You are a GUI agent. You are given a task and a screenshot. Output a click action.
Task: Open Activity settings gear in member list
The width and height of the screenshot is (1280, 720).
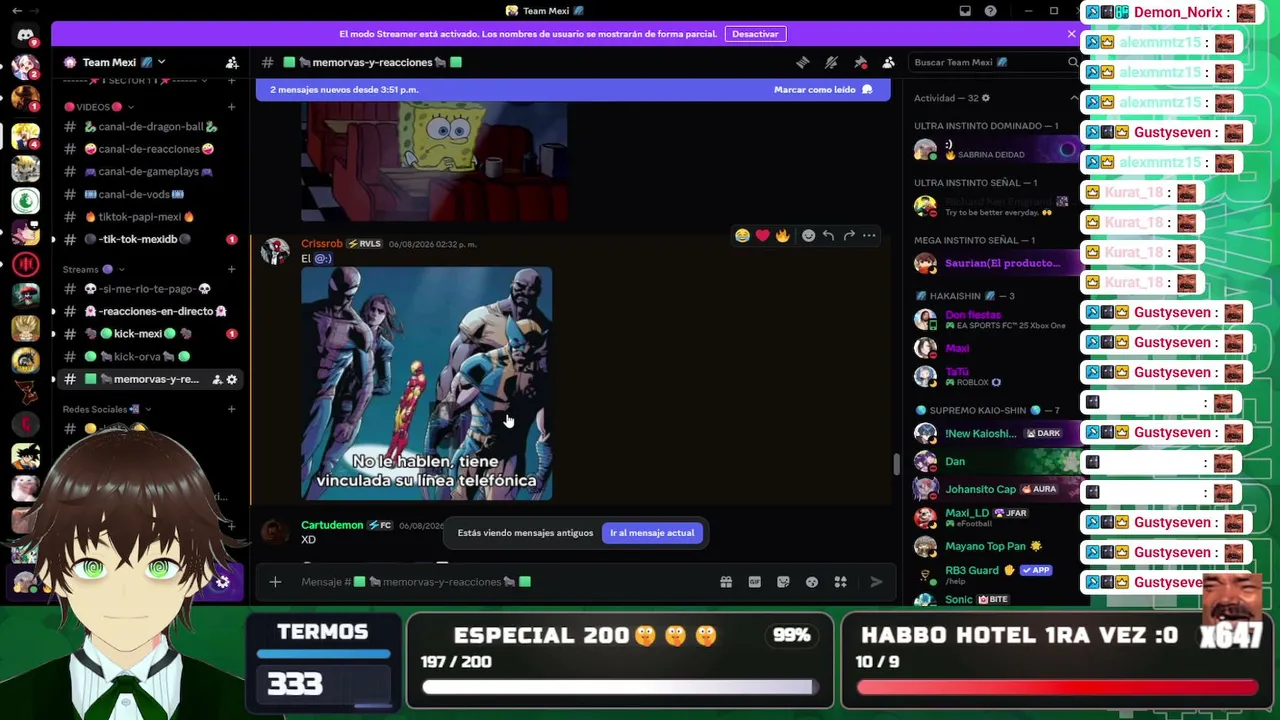point(985,98)
